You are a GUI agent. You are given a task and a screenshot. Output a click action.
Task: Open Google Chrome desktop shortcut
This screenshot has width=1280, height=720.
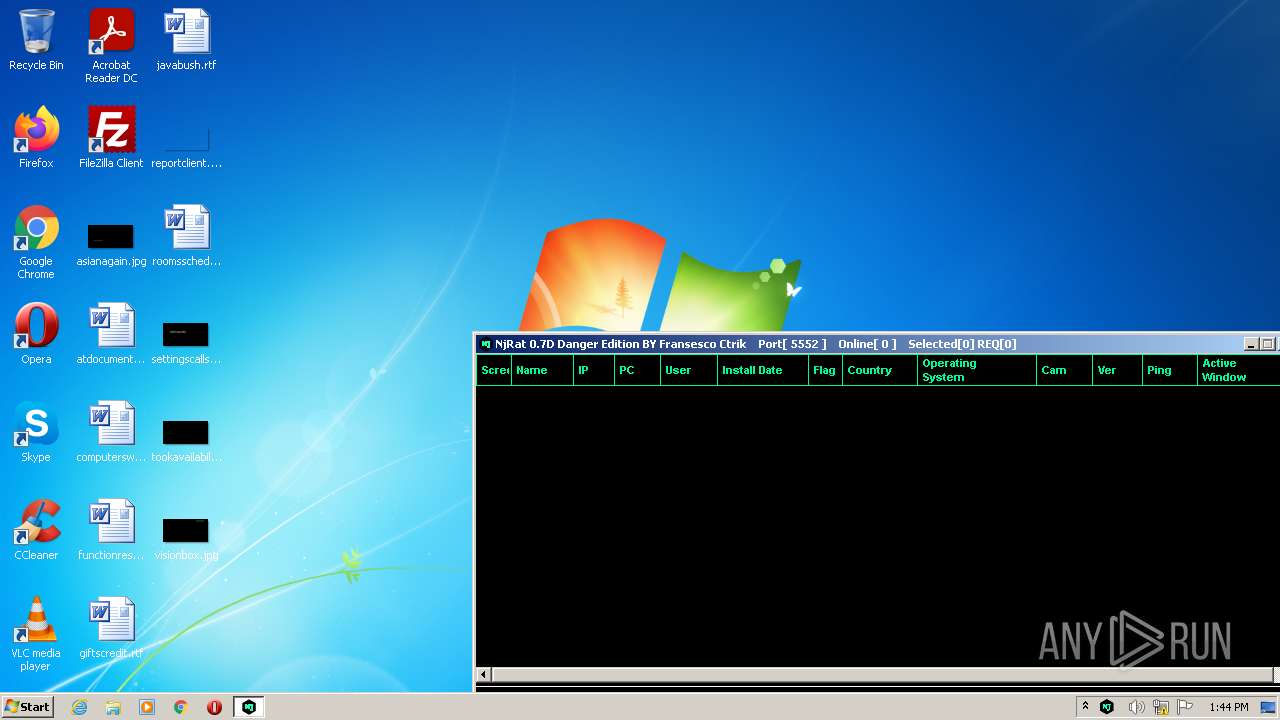[36, 242]
